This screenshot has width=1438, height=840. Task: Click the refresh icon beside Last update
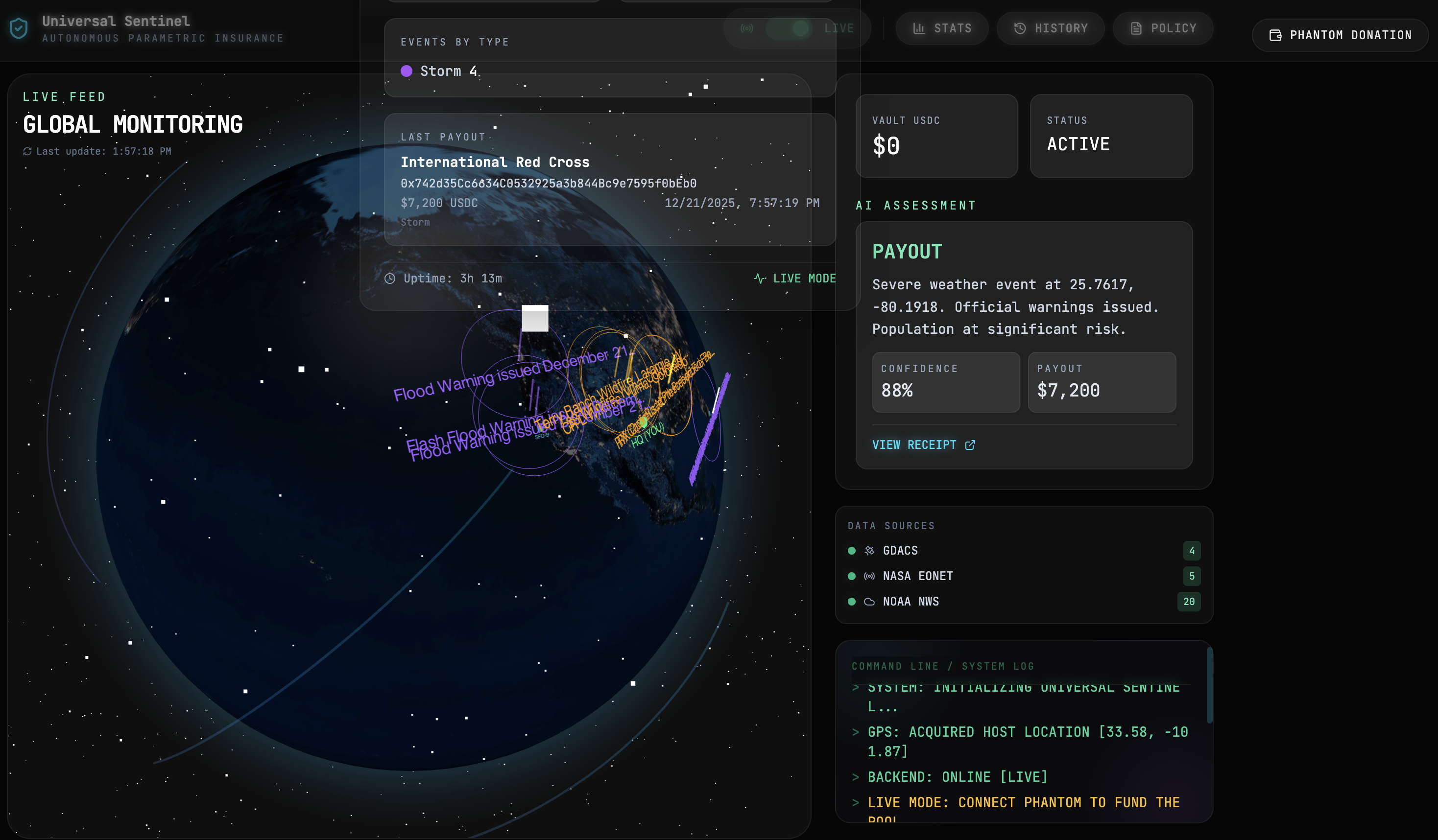[x=27, y=152]
